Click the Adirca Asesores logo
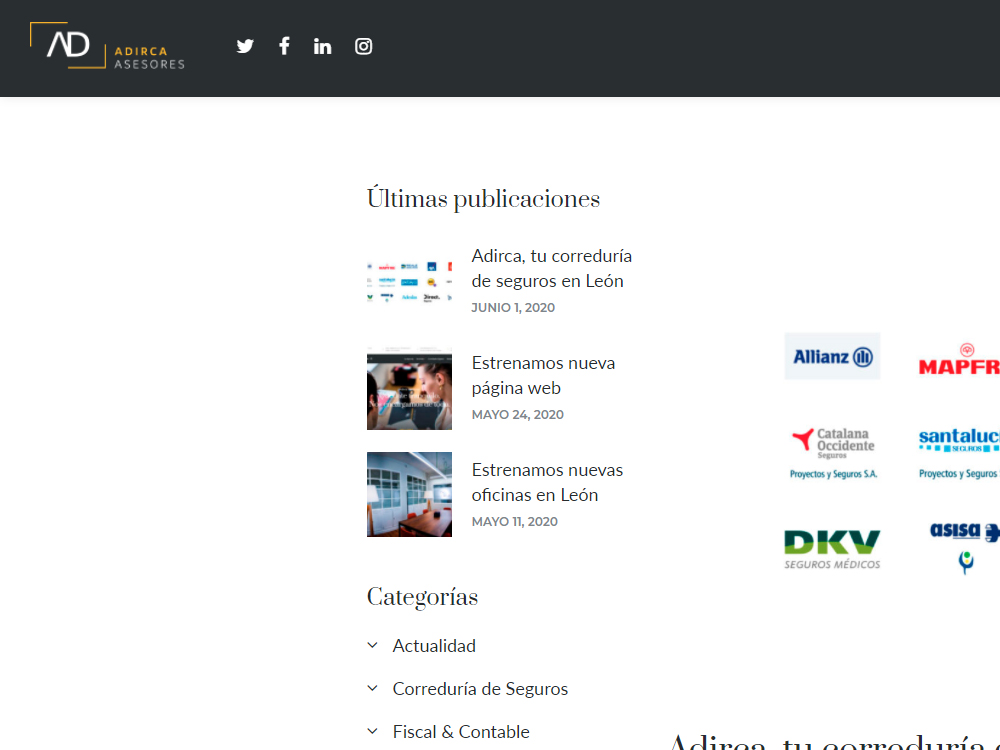Screen dimensions: 1000x750 (x=107, y=46)
